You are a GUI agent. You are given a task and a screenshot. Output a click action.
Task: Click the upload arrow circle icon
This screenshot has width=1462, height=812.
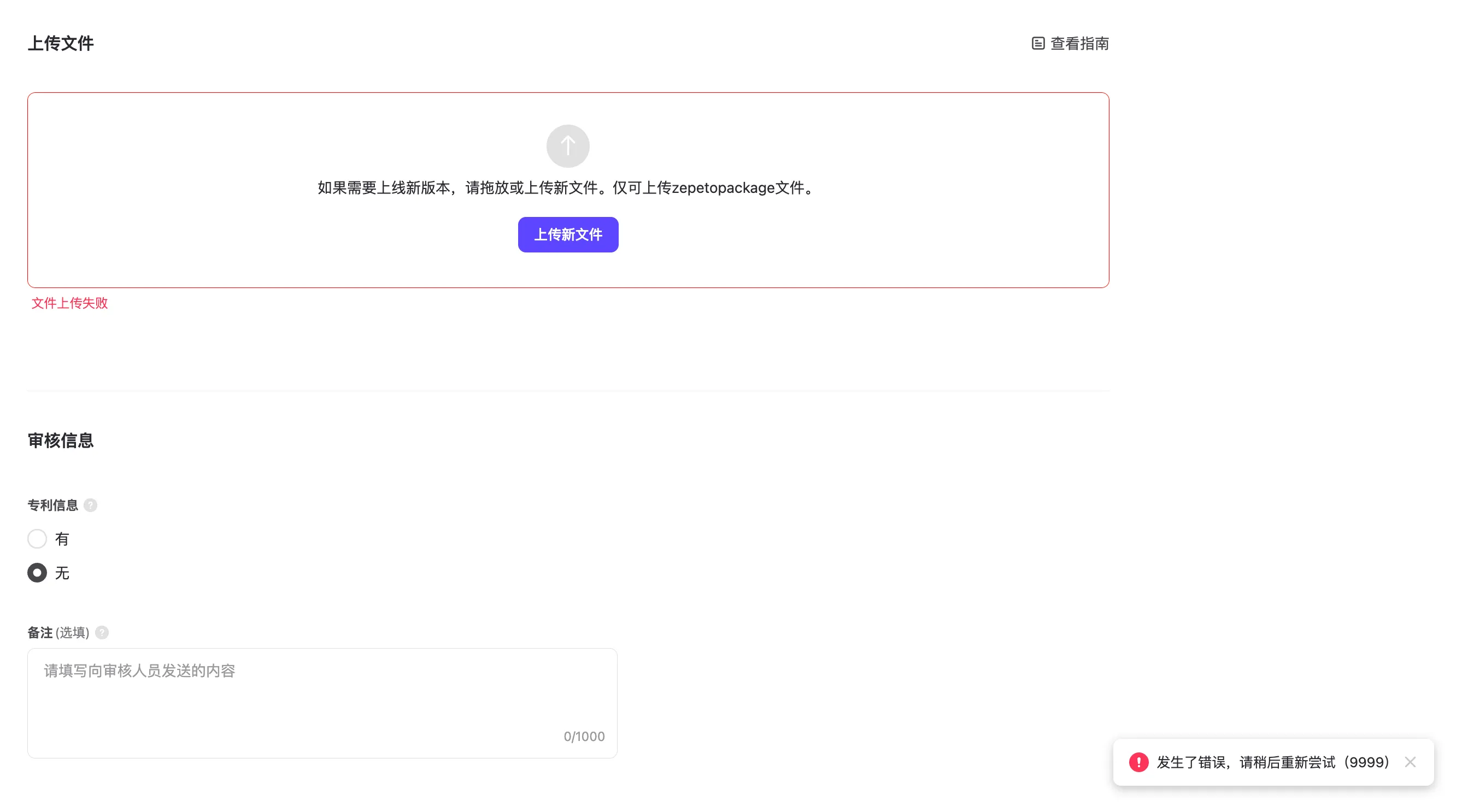(x=567, y=146)
